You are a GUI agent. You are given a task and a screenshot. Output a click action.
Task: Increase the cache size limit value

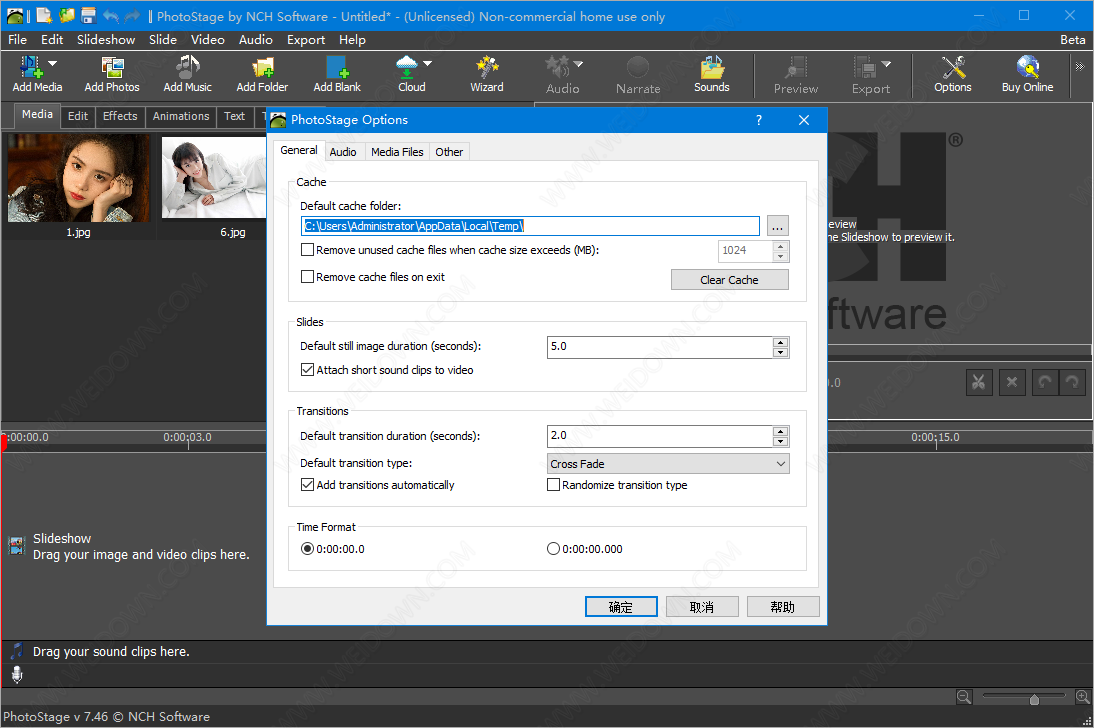(x=781, y=246)
